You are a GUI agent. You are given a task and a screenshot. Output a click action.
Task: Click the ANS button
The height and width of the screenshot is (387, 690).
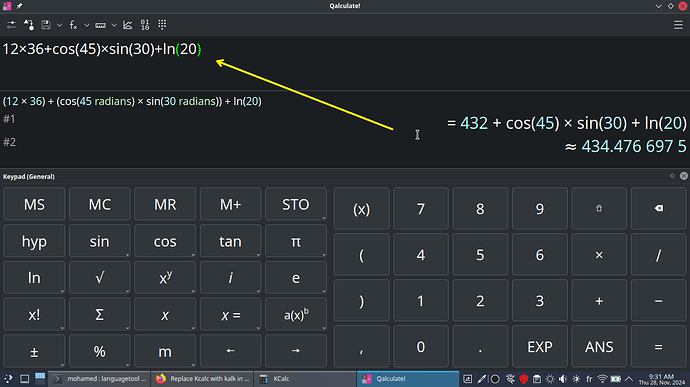pos(599,346)
